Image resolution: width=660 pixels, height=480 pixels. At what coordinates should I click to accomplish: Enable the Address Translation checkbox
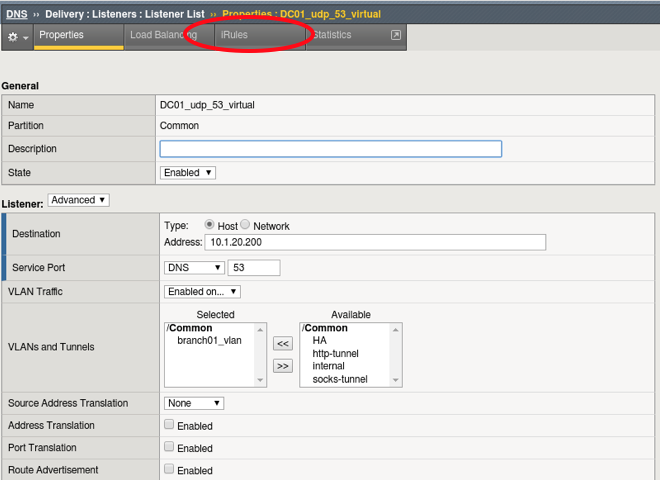(x=169, y=424)
